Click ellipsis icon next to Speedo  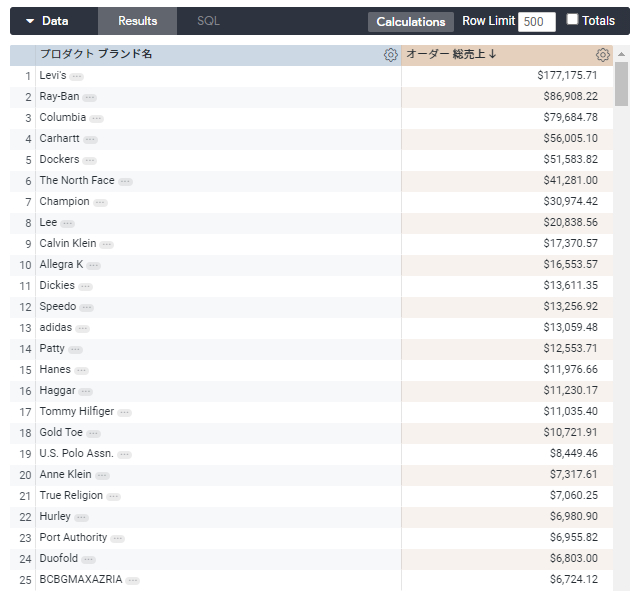pos(86,307)
